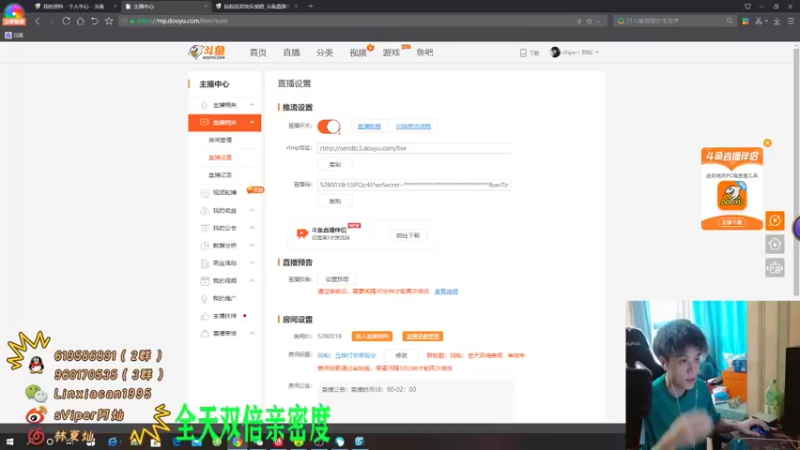Expand the 主播相关 sidebar section
The height and width of the screenshot is (450, 800).
point(252,105)
